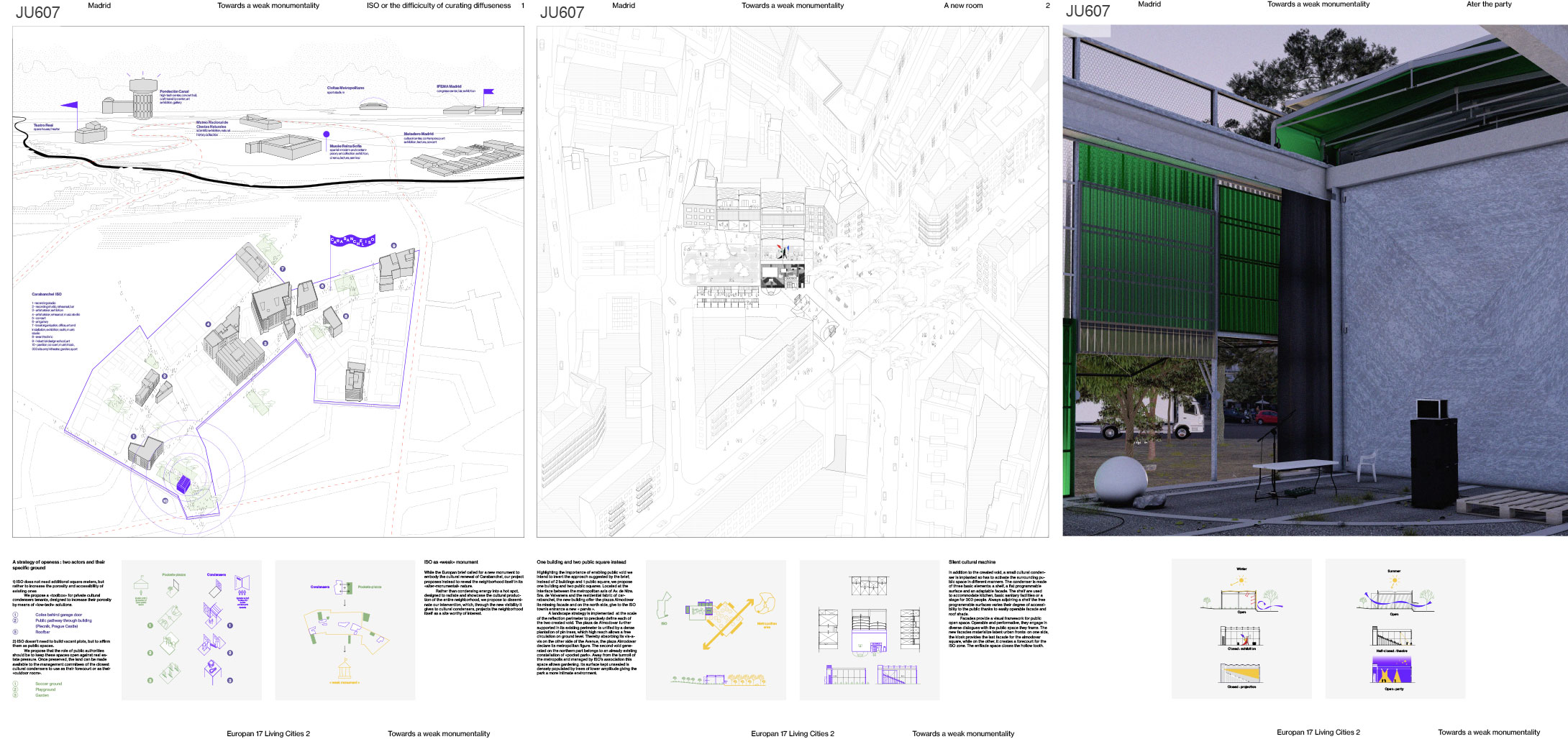The height and width of the screenshot is (739, 1568).
Task: Click the black speaker stack in the render
Action: pyautogui.click(x=1436, y=460)
